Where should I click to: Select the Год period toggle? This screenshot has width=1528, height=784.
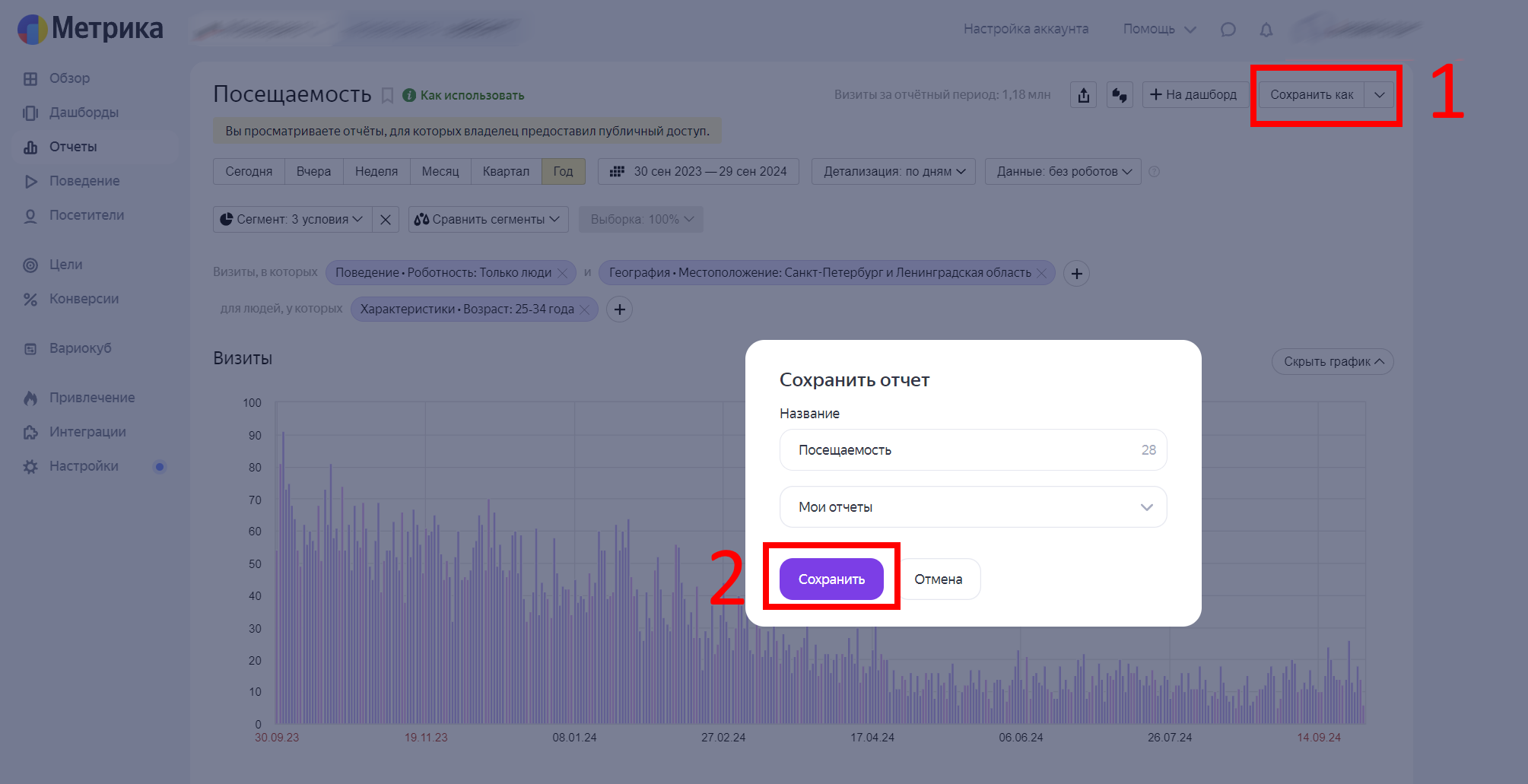coord(563,172)
